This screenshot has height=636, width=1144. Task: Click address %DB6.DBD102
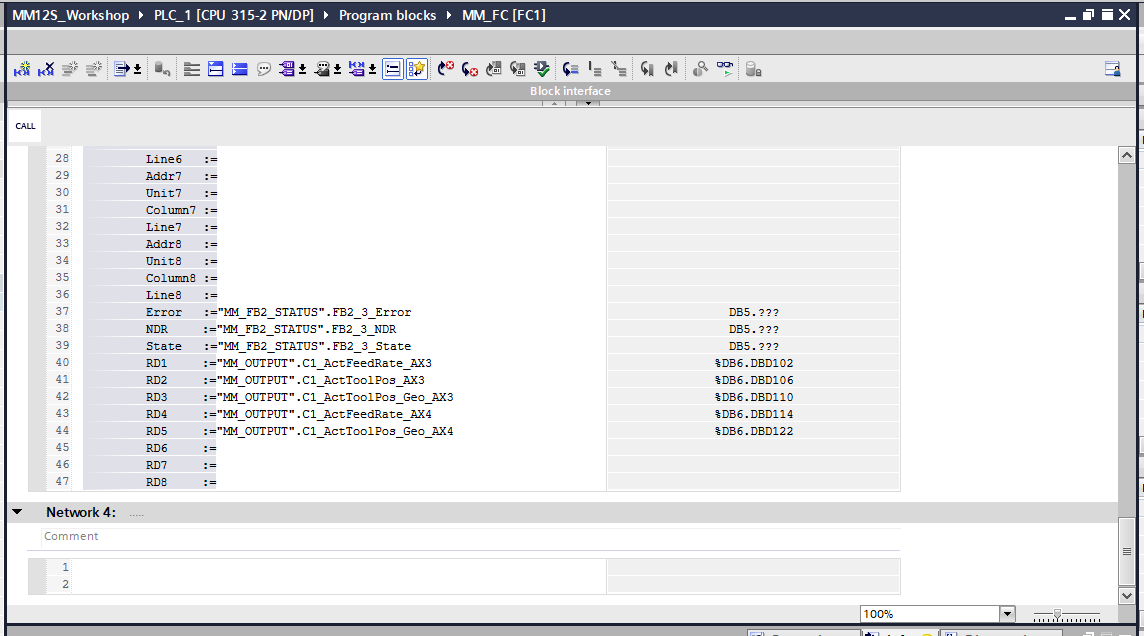tap(754, 363)
